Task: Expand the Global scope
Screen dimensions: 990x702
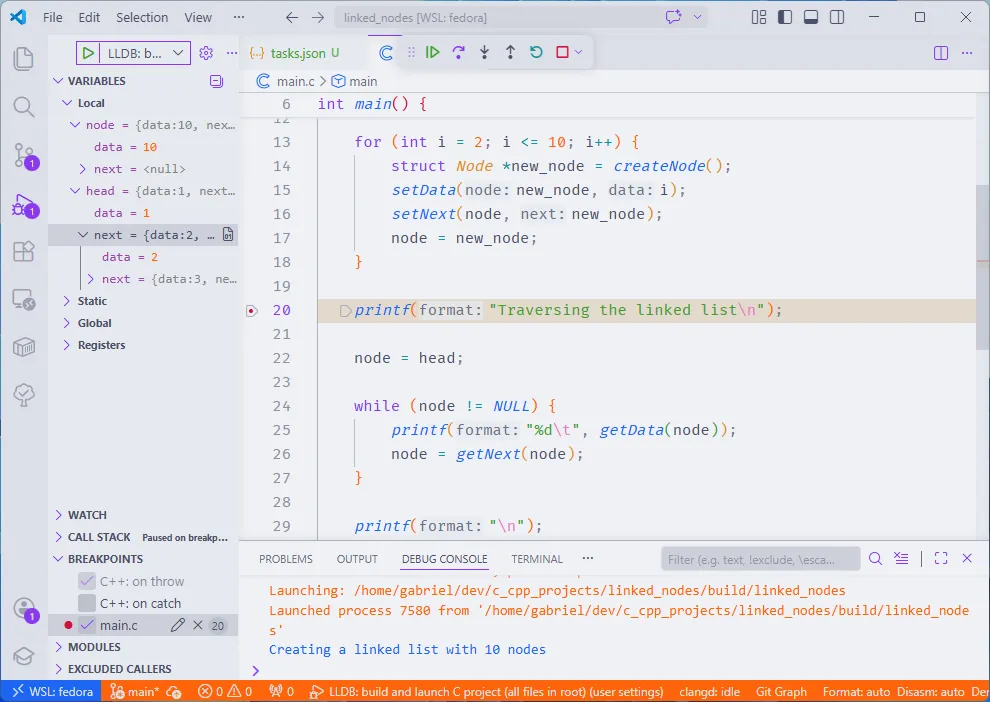Action: point(66,323)
